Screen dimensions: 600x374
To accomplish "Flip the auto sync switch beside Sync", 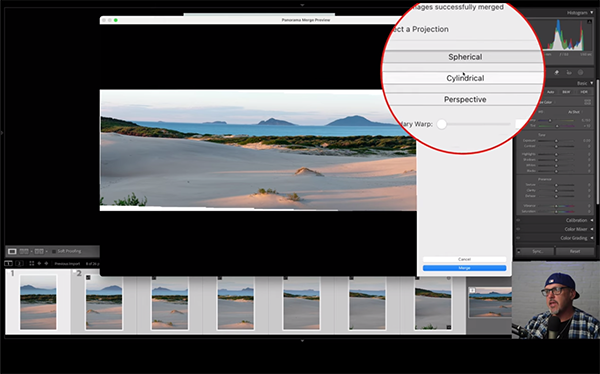I will pos(519,251).
